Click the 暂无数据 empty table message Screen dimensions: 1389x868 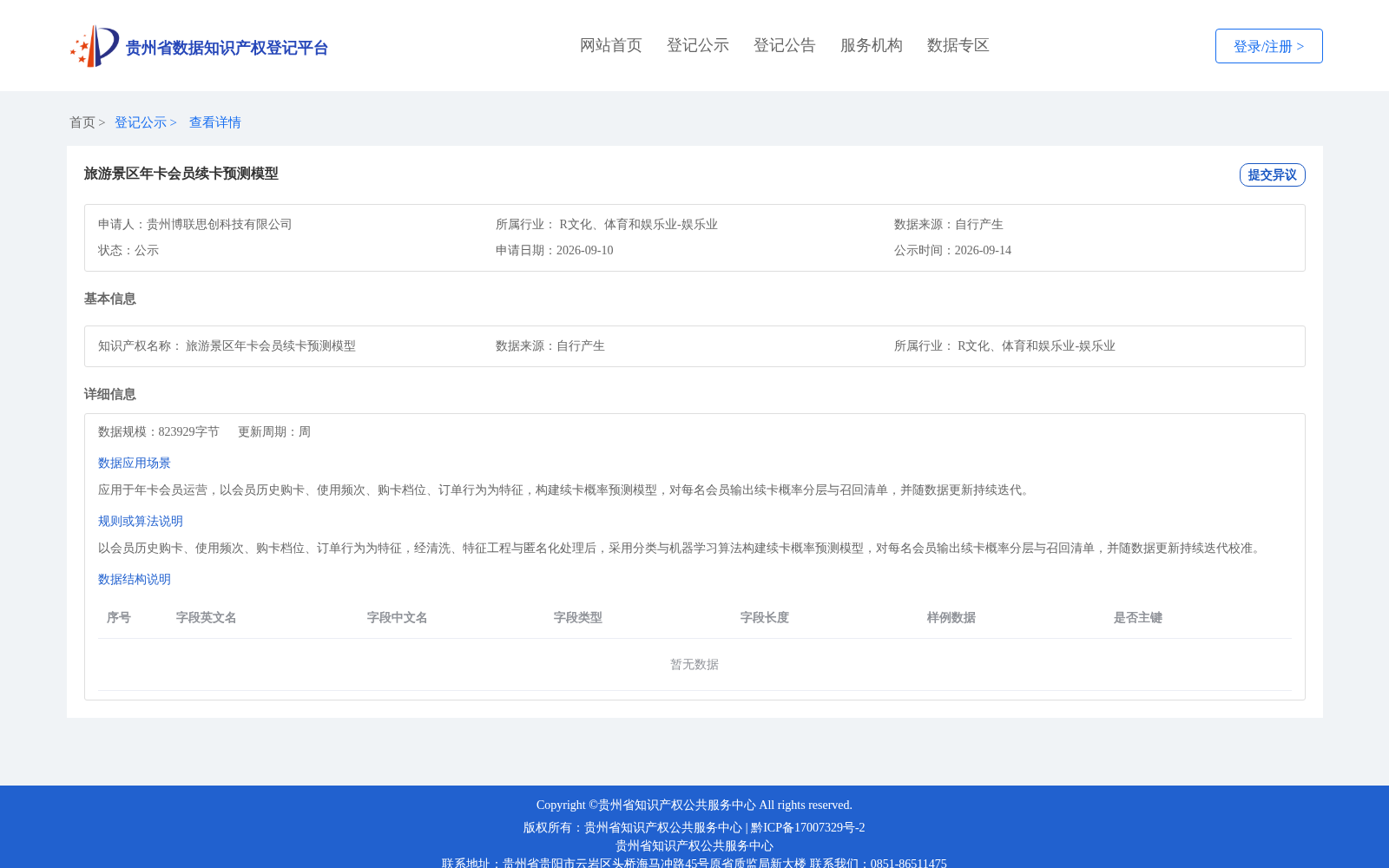click(x=694, y=664)
